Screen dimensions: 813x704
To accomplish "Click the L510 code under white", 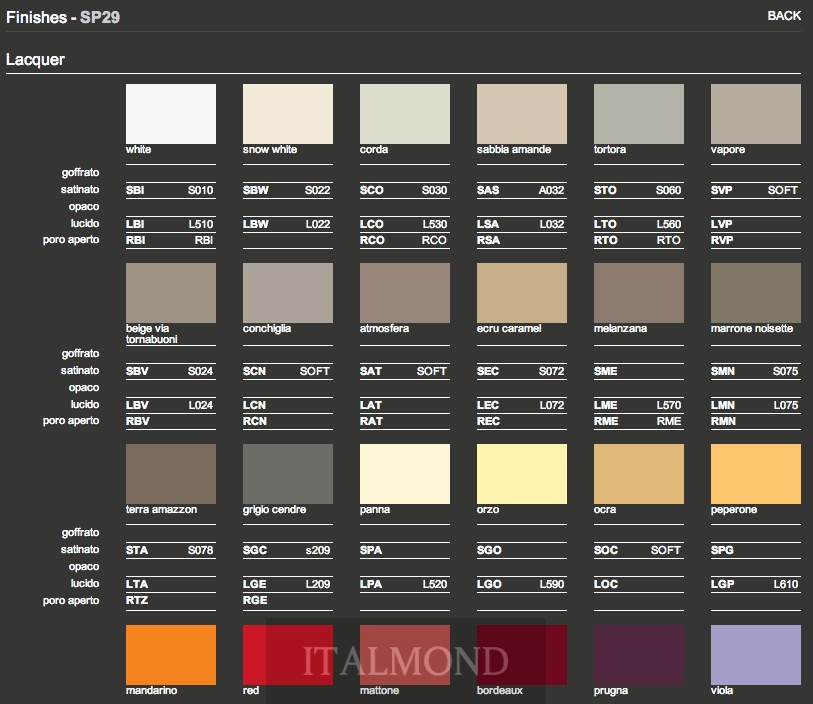I will click(201, 224).
